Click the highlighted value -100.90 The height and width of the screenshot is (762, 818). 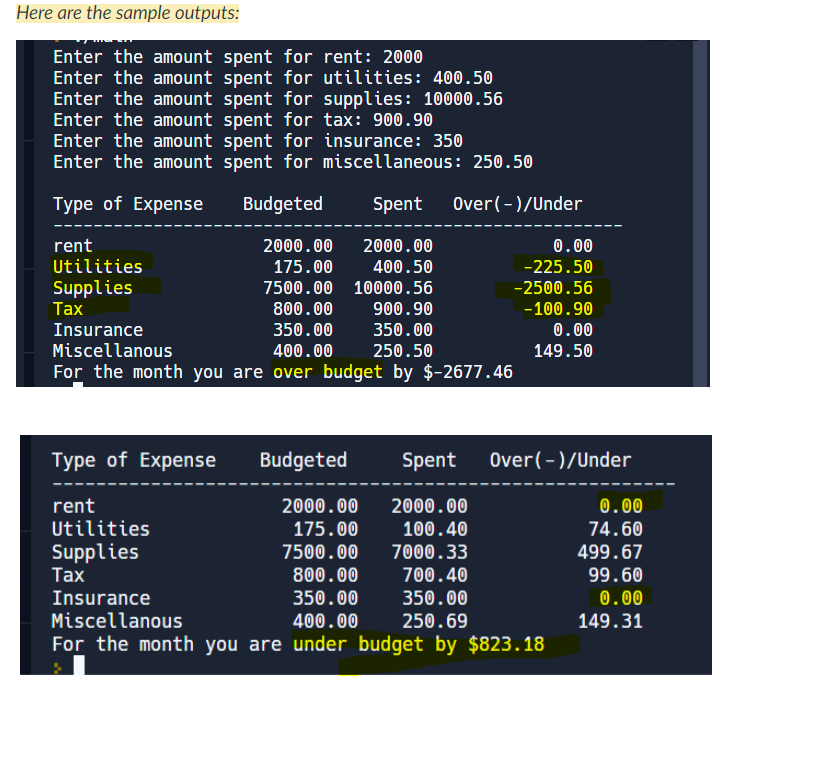point(558,309)
